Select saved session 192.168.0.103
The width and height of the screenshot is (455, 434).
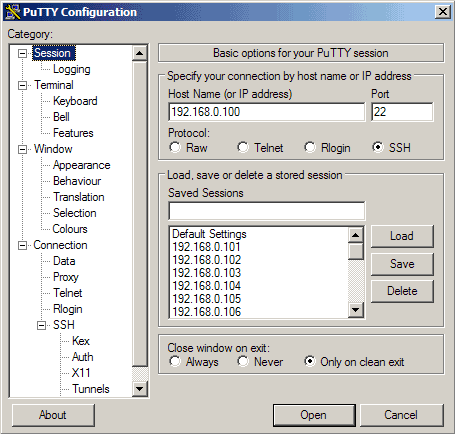tap(259, 273)
